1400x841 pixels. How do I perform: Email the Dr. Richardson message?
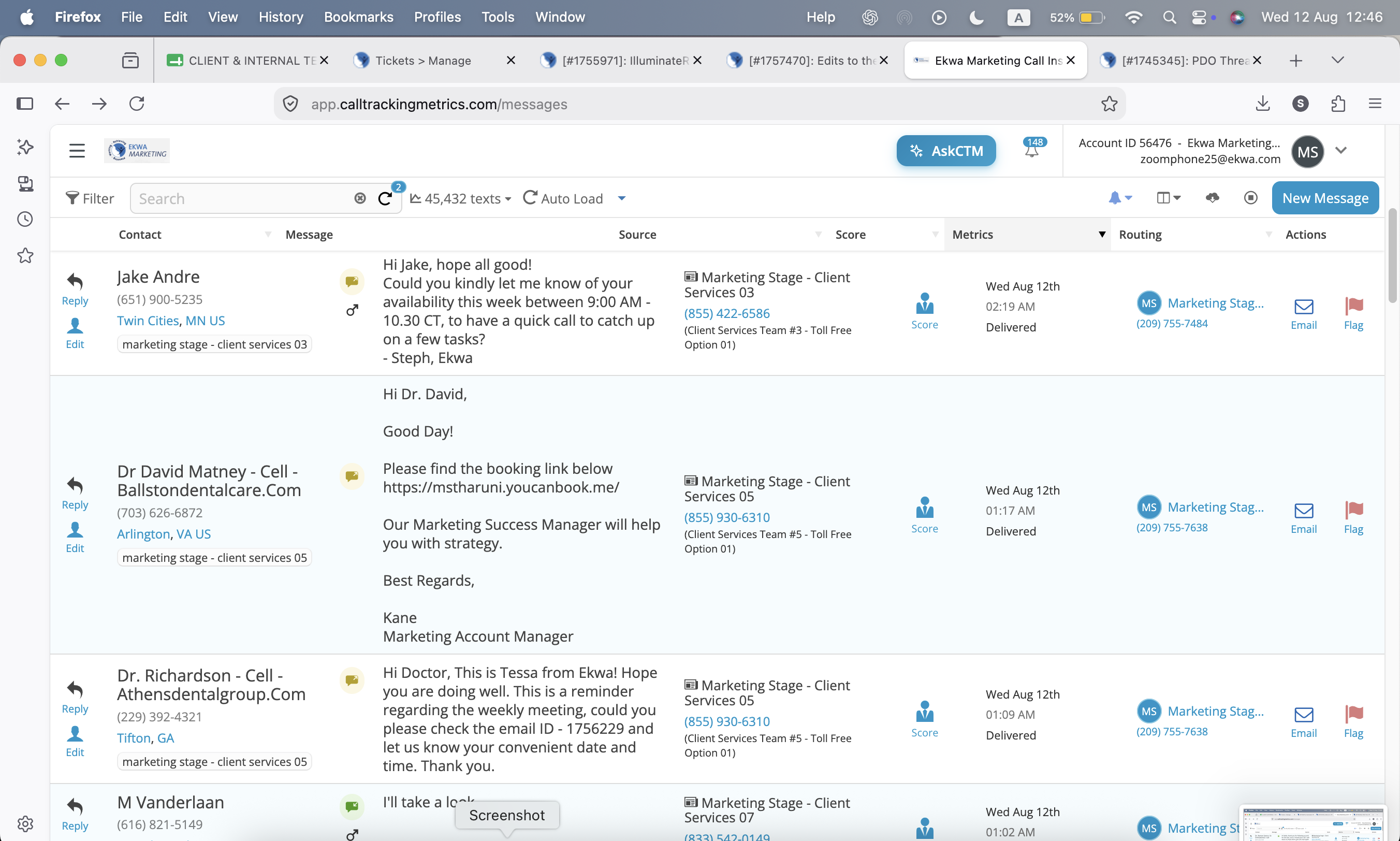(x=1304, y=722)
